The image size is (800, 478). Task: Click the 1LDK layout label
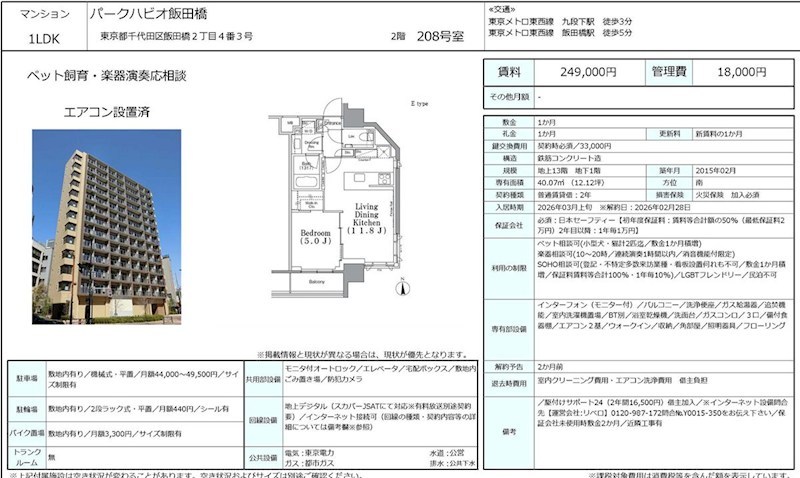pos(44,39)
